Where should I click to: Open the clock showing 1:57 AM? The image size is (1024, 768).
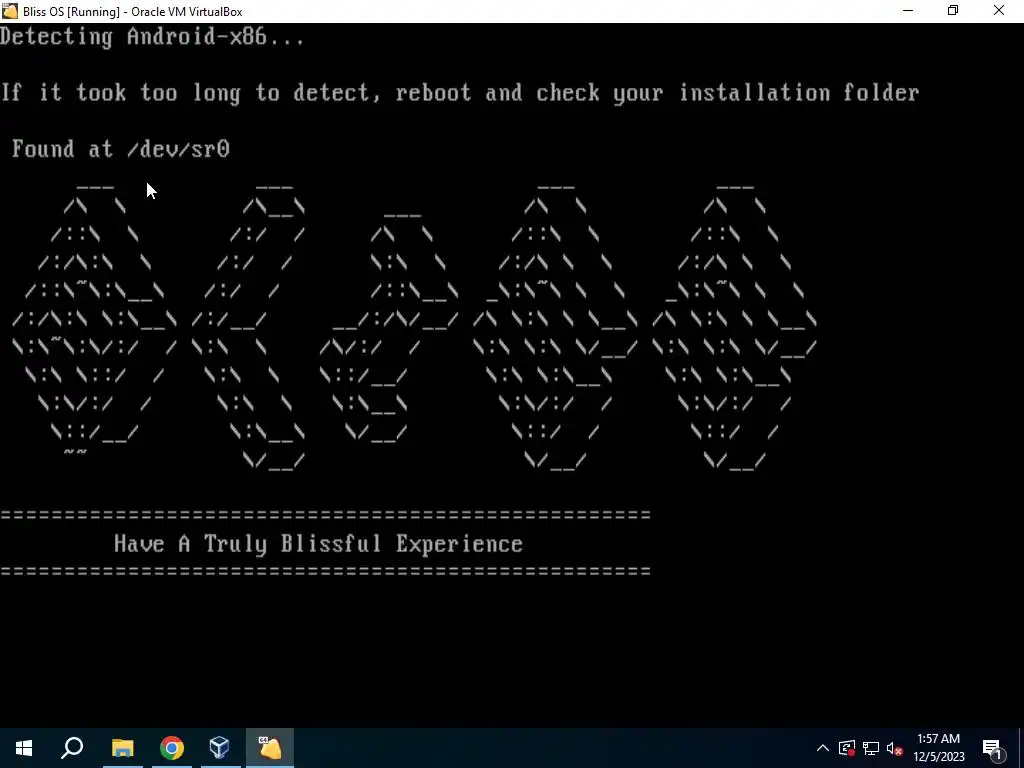(938, 748)
